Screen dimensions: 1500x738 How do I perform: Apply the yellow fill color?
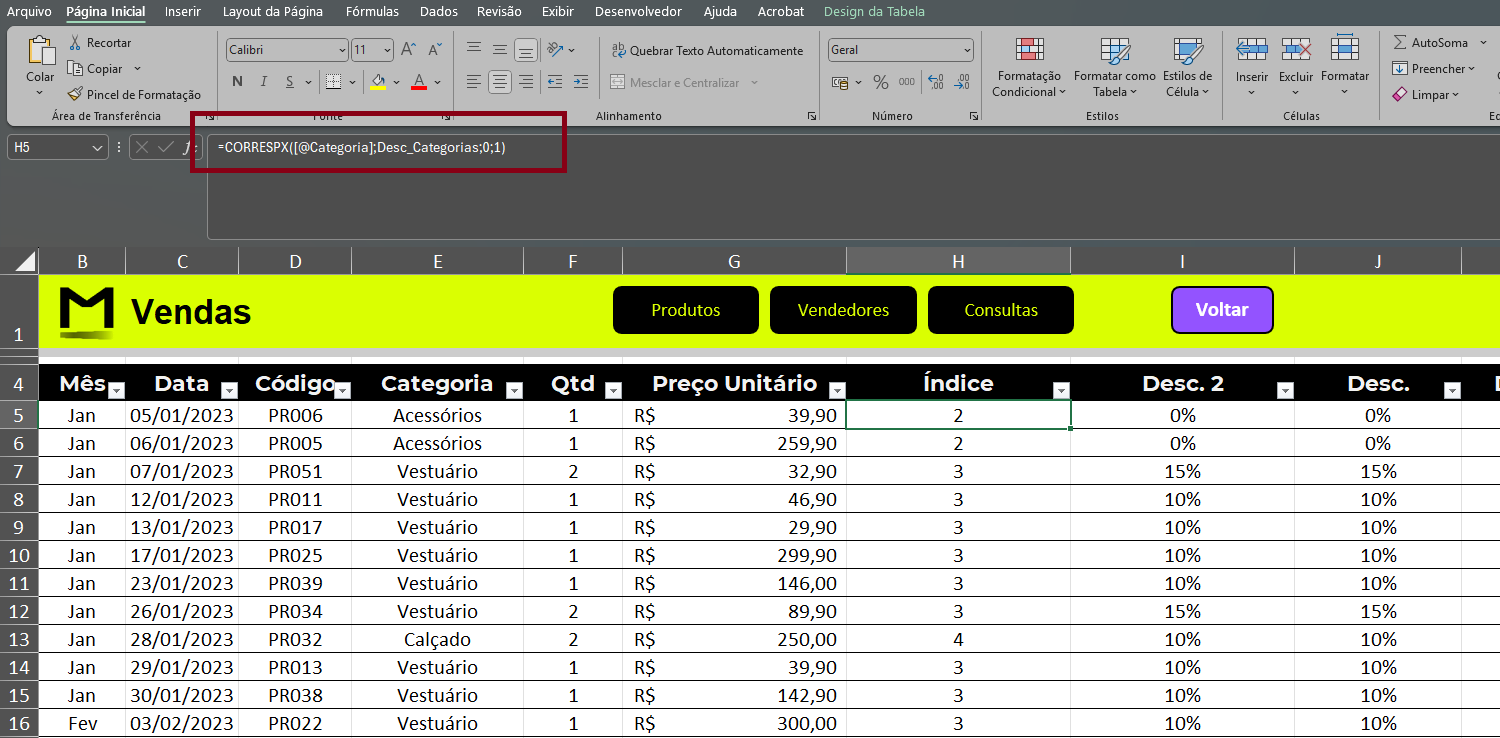378,82
